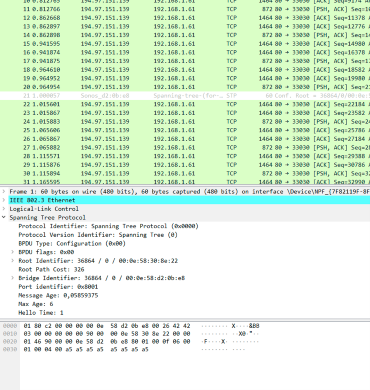
Task: Expand the Logical-Link Control node
Action: click(x=4, y=209)
